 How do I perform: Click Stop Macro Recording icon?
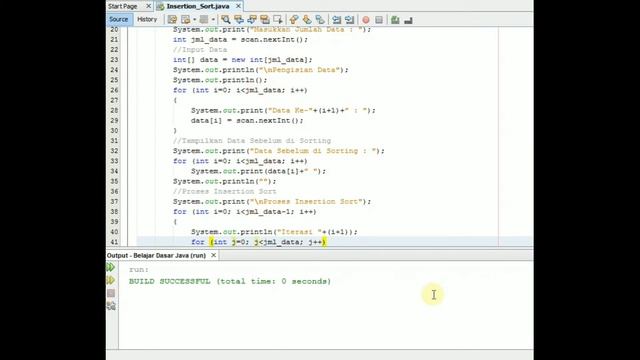point(379,20)
